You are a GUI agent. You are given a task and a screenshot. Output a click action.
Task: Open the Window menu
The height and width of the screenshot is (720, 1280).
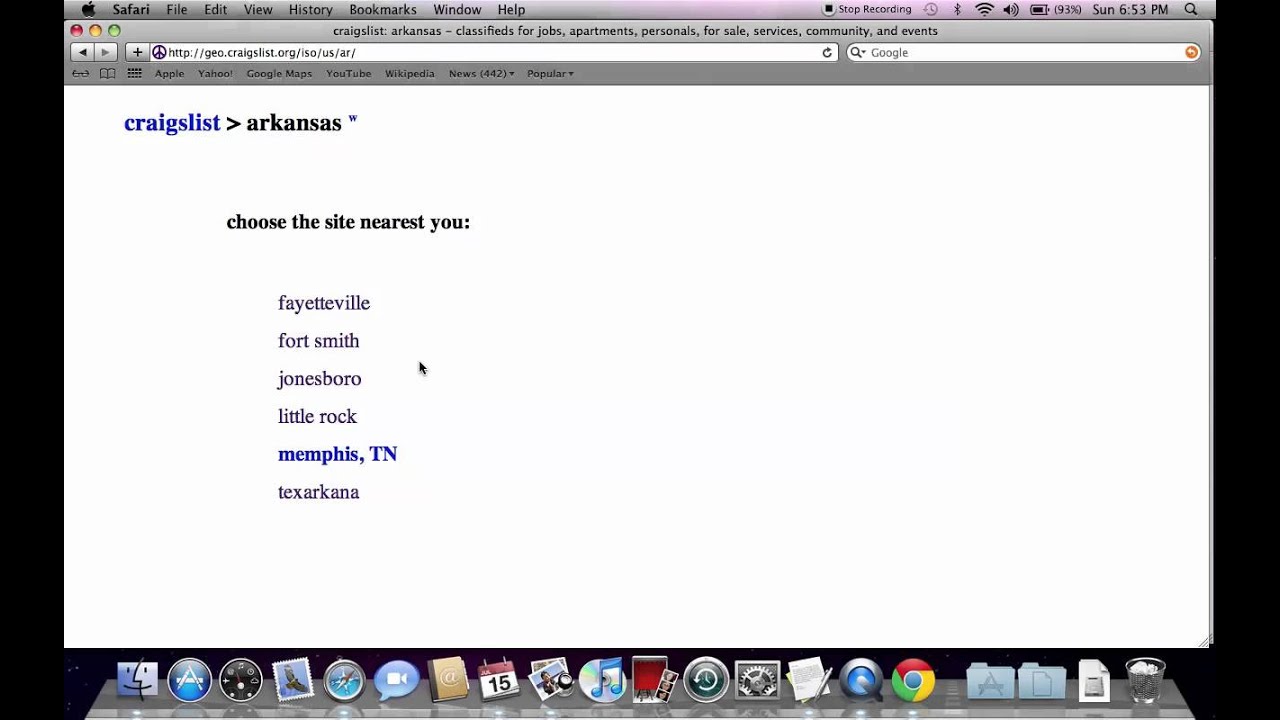(457, 10)
